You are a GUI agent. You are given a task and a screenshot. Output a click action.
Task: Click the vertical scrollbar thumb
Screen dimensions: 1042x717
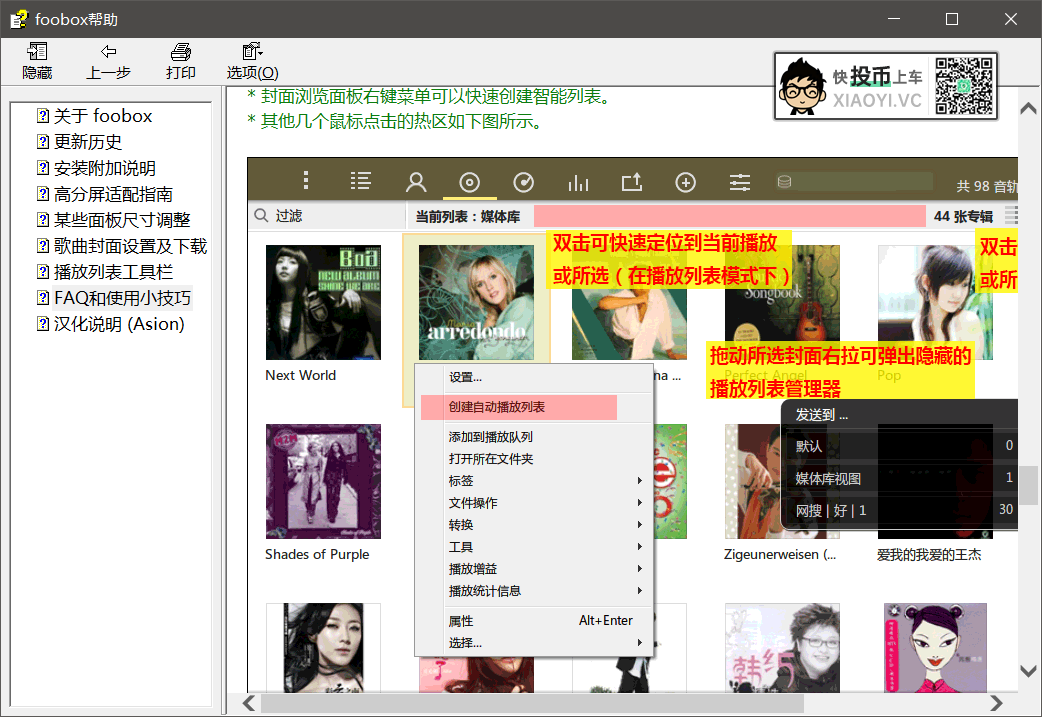click(x=1029, y=484)
